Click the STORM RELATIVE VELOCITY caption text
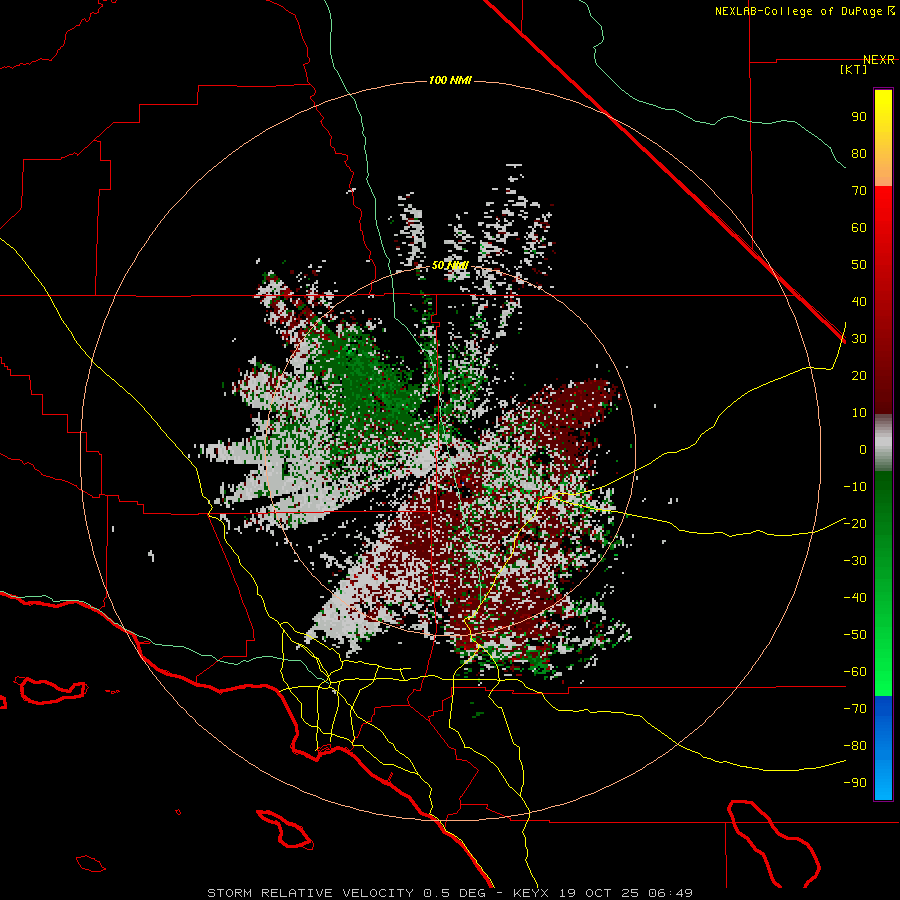Viewport: 900px width, 900px height. tap(310, 893)
